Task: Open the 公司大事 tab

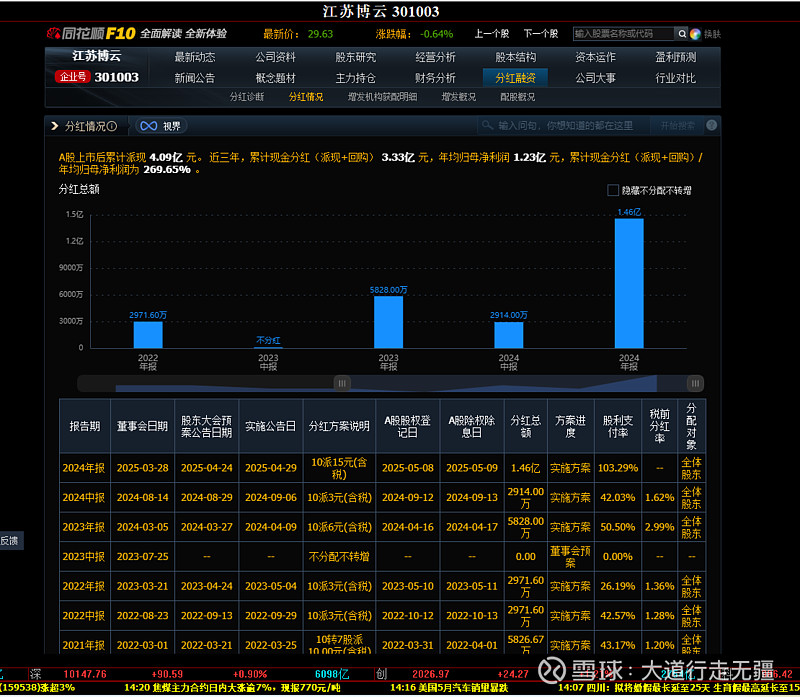Action: point(595,78)
